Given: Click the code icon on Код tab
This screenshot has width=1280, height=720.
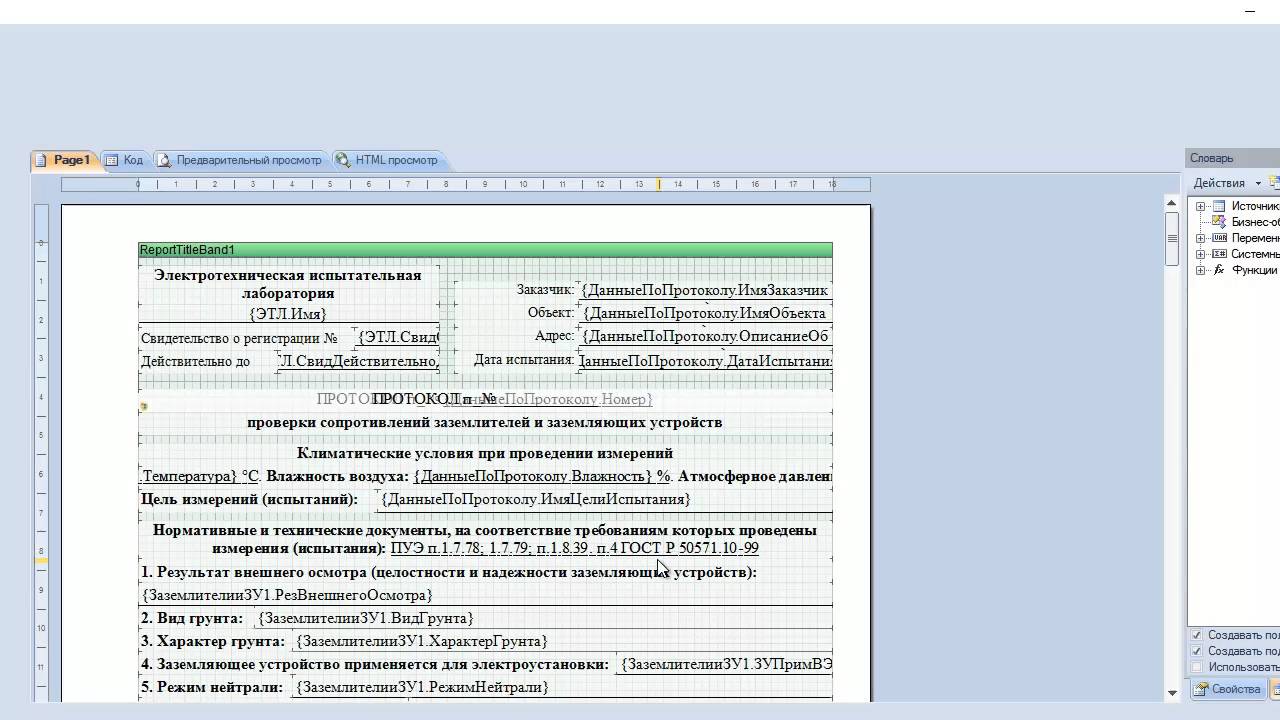Looking at the screenshot, I should tap(112, 160).
